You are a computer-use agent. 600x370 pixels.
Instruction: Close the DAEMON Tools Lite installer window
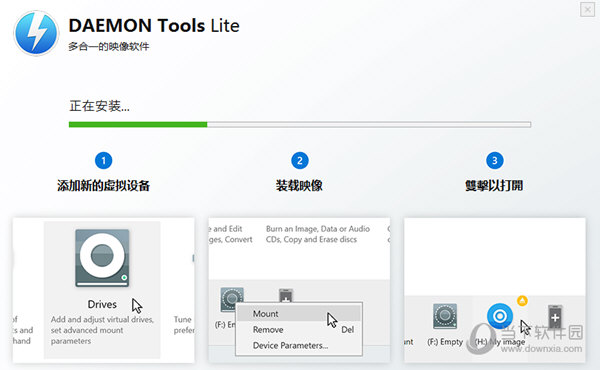tap(587, 9)
